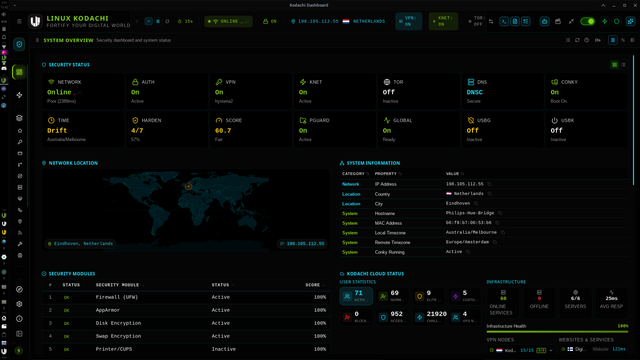Click the collapse arrows icon in header

(x=571, y=21)
